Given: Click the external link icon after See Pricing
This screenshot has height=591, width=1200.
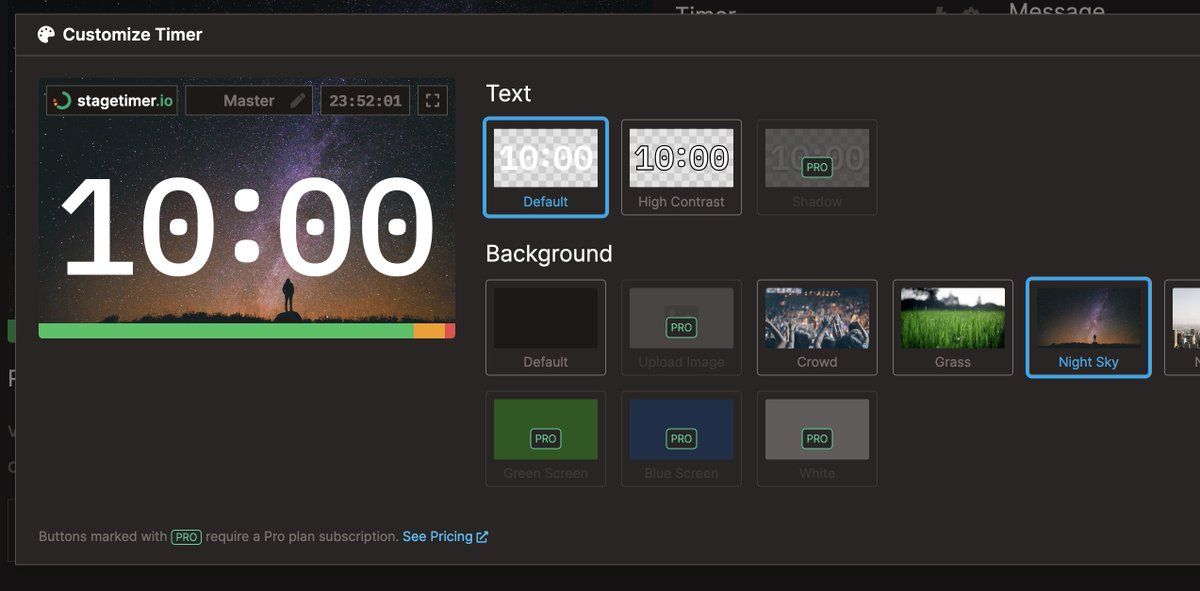Looking at the screenshot, I should (482, 537).
